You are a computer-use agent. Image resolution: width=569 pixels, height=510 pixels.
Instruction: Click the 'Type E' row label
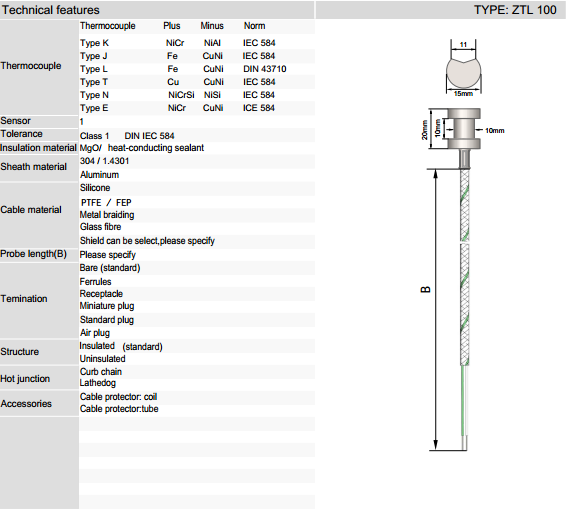[94, 108]
